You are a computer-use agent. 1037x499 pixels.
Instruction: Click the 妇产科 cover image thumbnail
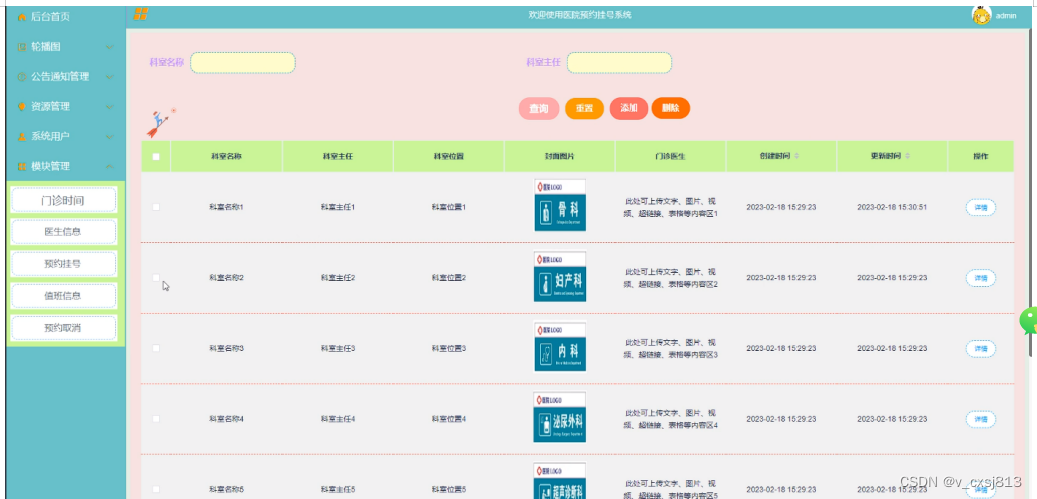[560, 276]
